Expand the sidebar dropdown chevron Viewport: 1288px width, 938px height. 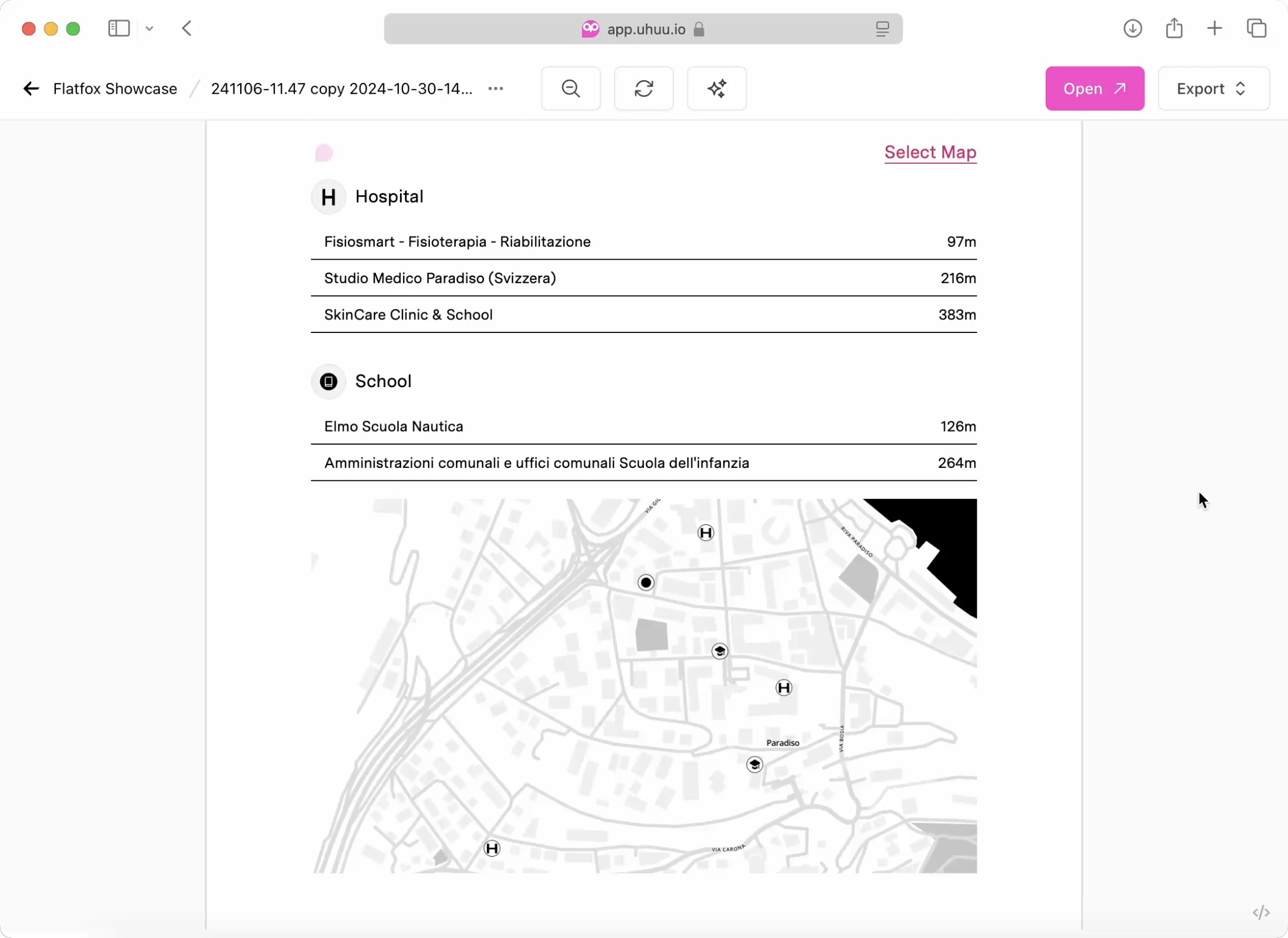coord(150,28)
